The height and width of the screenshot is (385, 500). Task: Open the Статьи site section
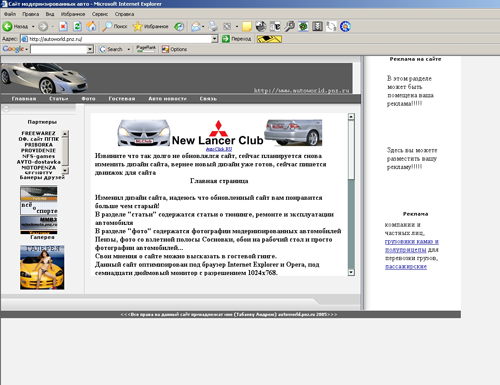pos(59,99)
